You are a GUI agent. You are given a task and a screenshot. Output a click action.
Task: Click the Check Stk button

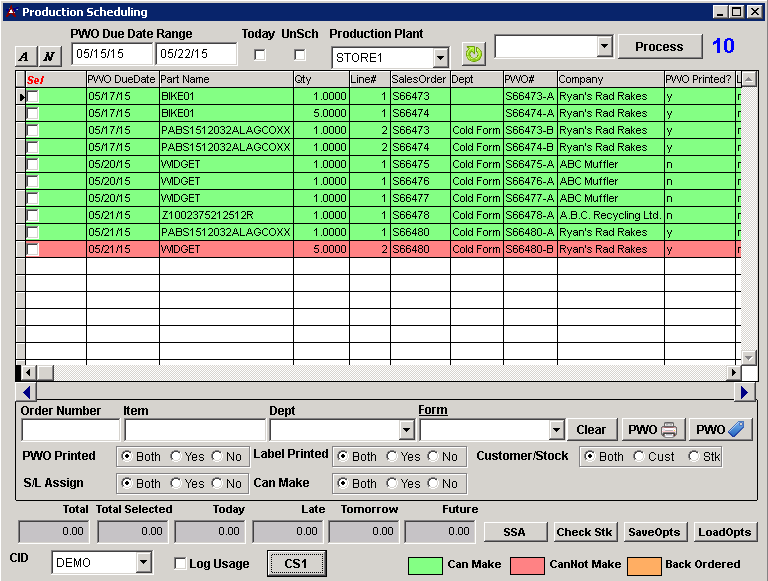[x=585, y=532]
